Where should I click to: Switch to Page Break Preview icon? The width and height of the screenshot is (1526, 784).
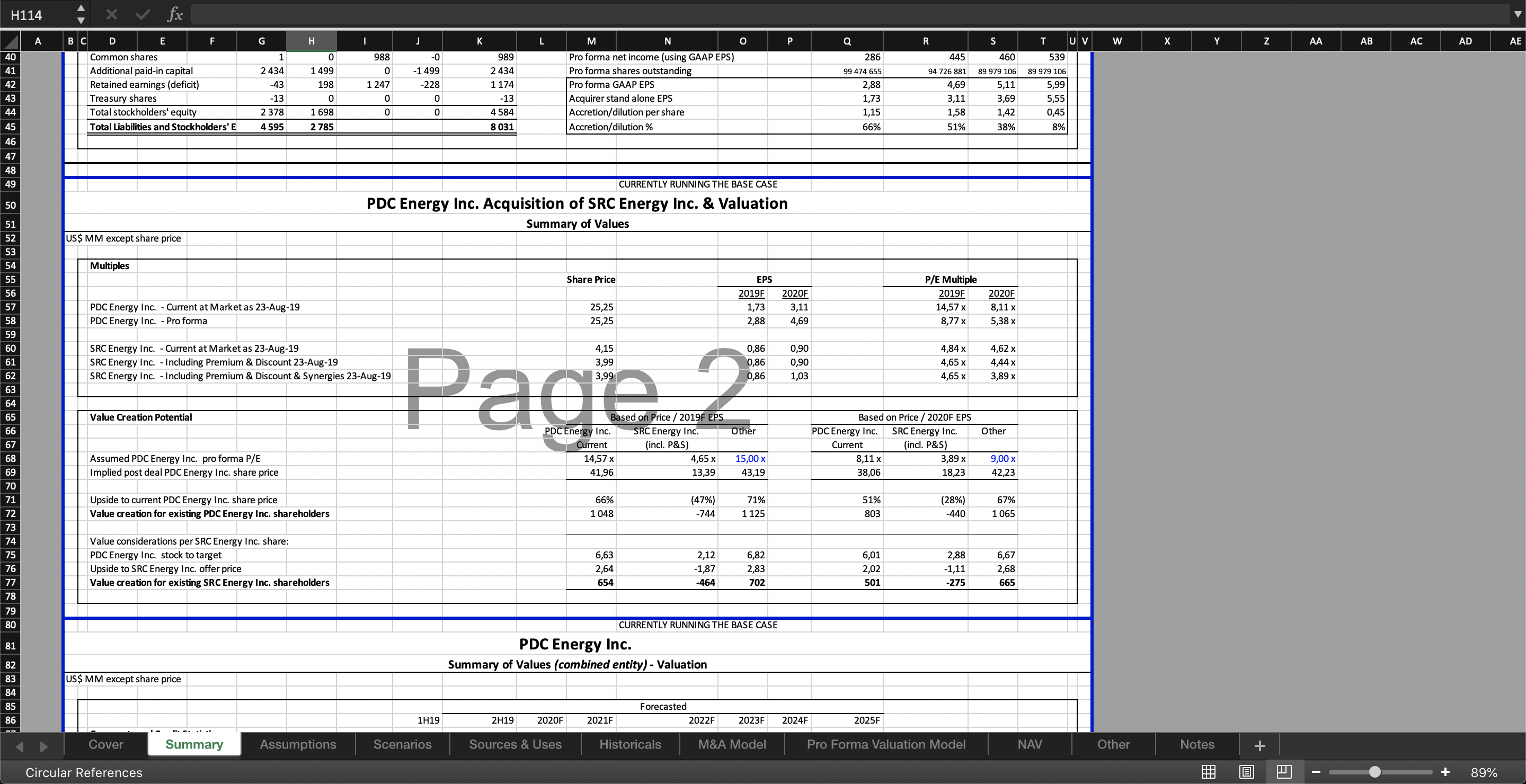coord(1284,772)
